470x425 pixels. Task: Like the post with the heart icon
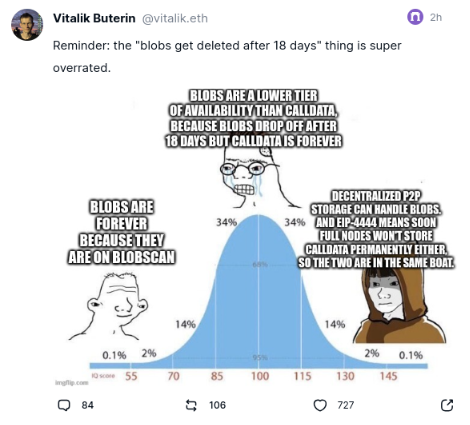pos(320,405)
